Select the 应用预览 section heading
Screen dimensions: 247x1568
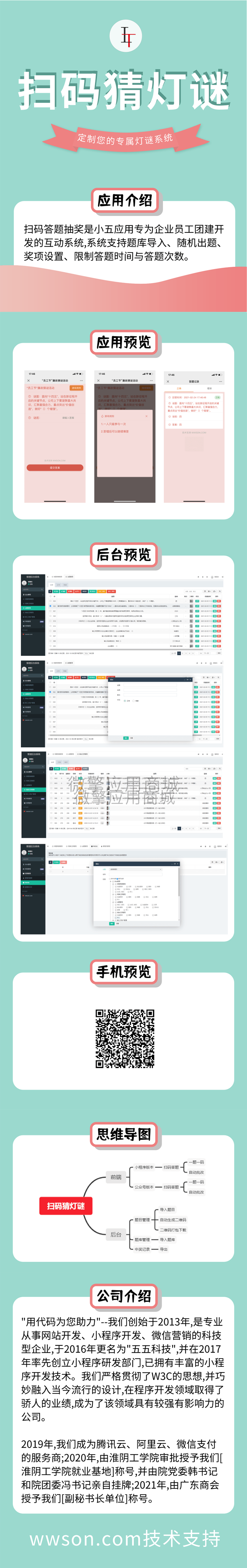pos(123,342)
